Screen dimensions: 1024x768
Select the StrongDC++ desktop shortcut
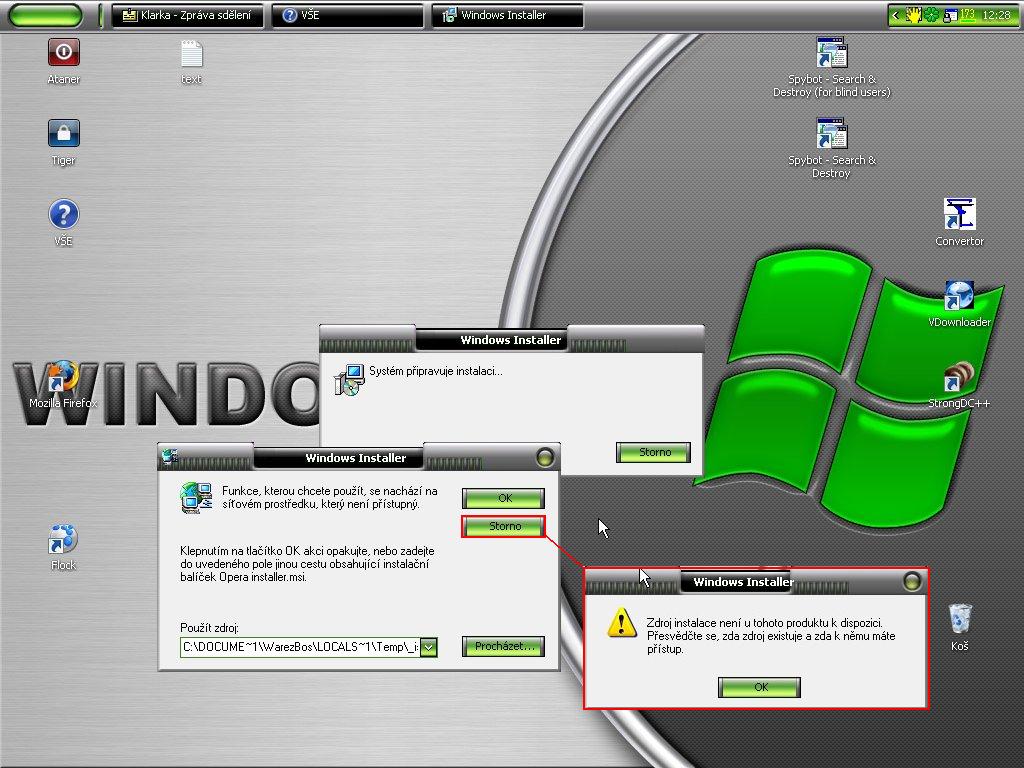(959, 377)
